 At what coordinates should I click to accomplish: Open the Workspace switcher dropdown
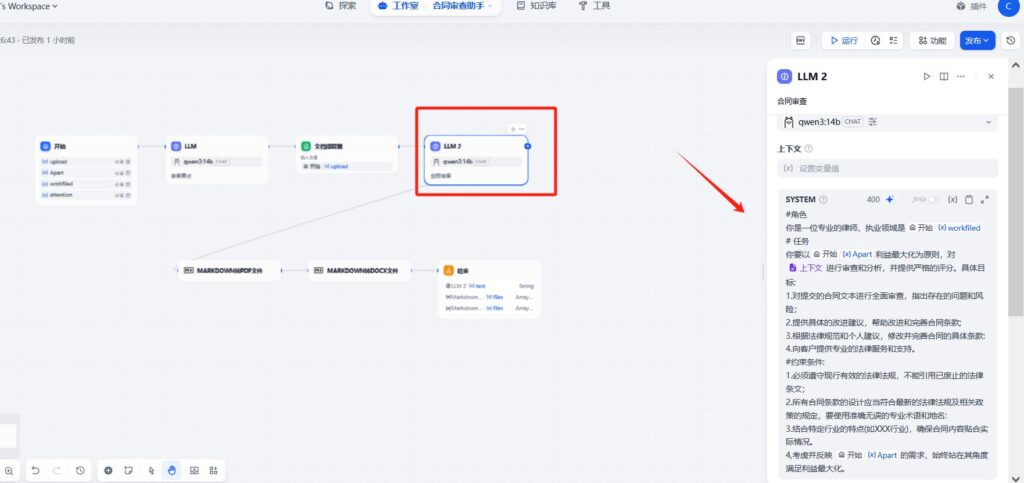(x=29, y=6)
